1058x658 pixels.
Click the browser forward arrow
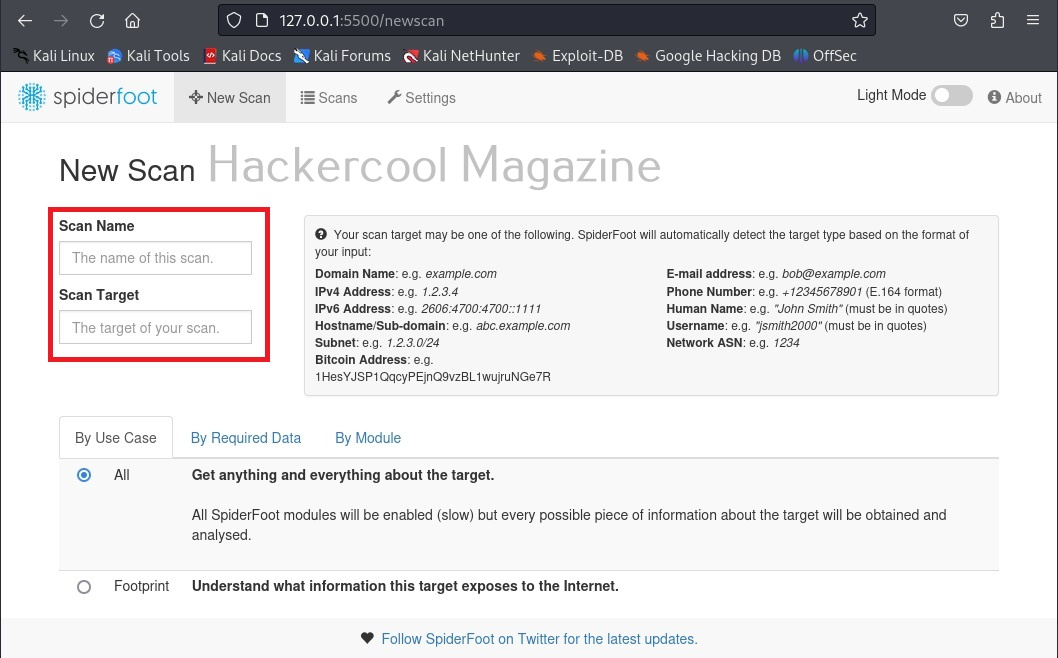tap(61, 20)
